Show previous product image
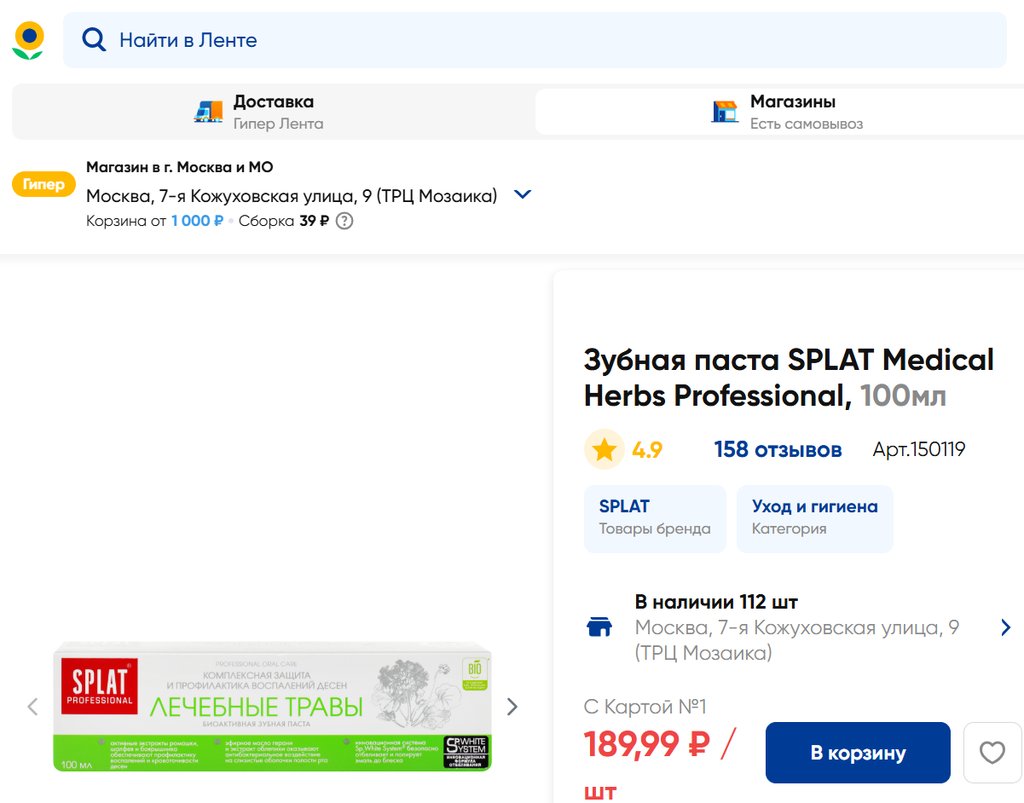This screenshot has width=1024, height=803. 33,706
